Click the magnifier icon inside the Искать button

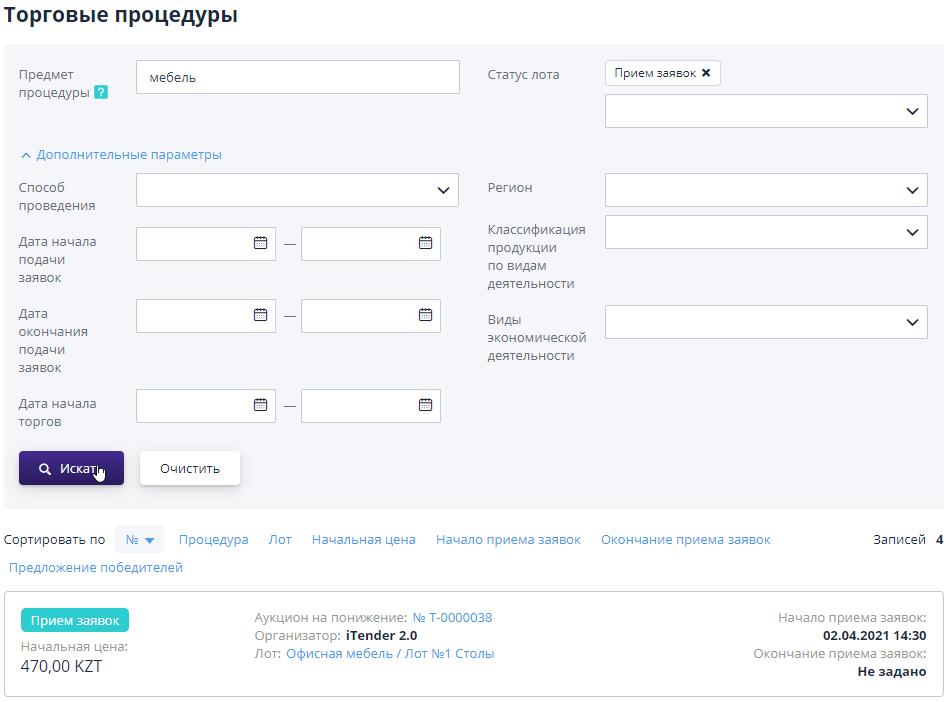[47, 467]
